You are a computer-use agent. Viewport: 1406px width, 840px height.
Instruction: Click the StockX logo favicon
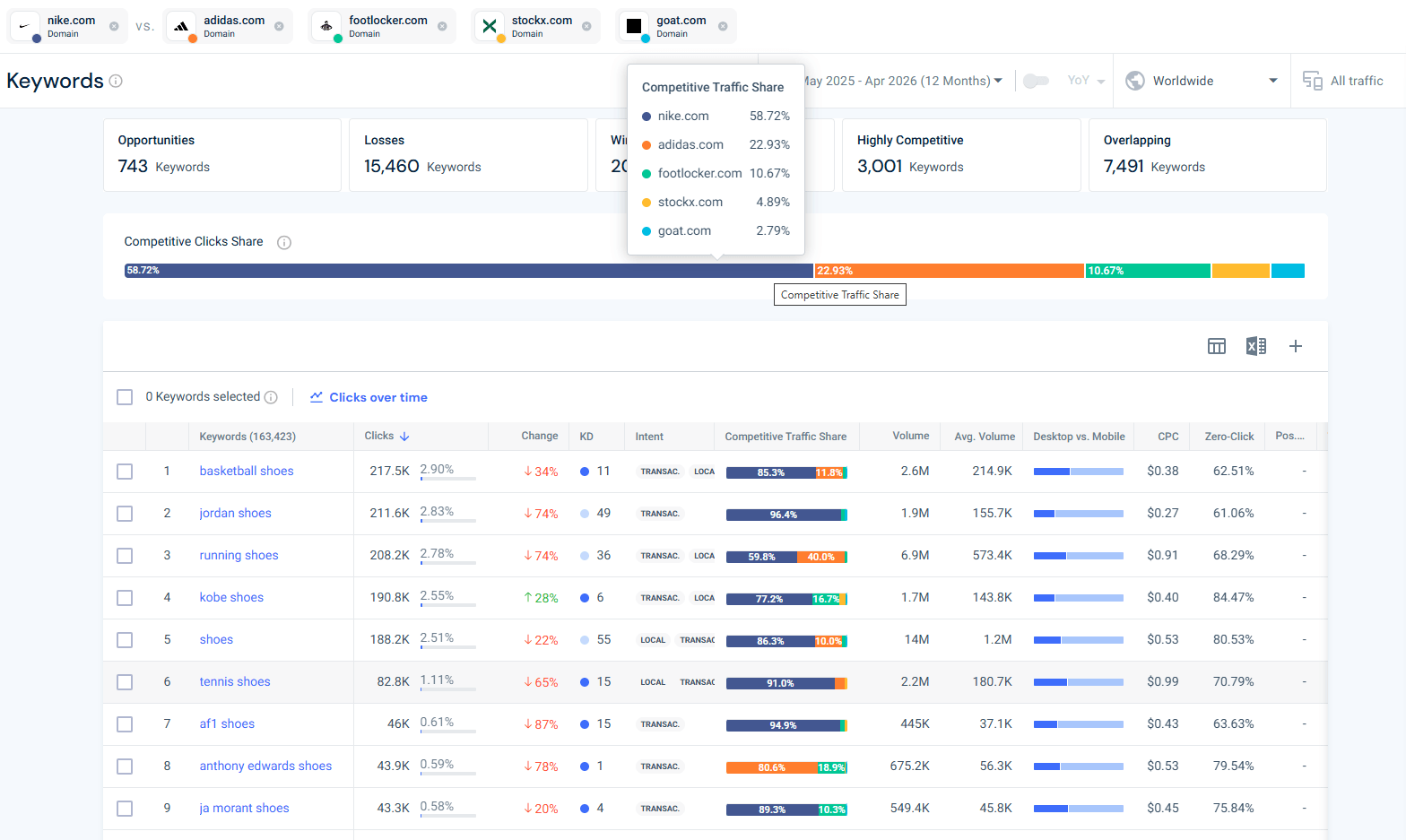tap(490, 26)
